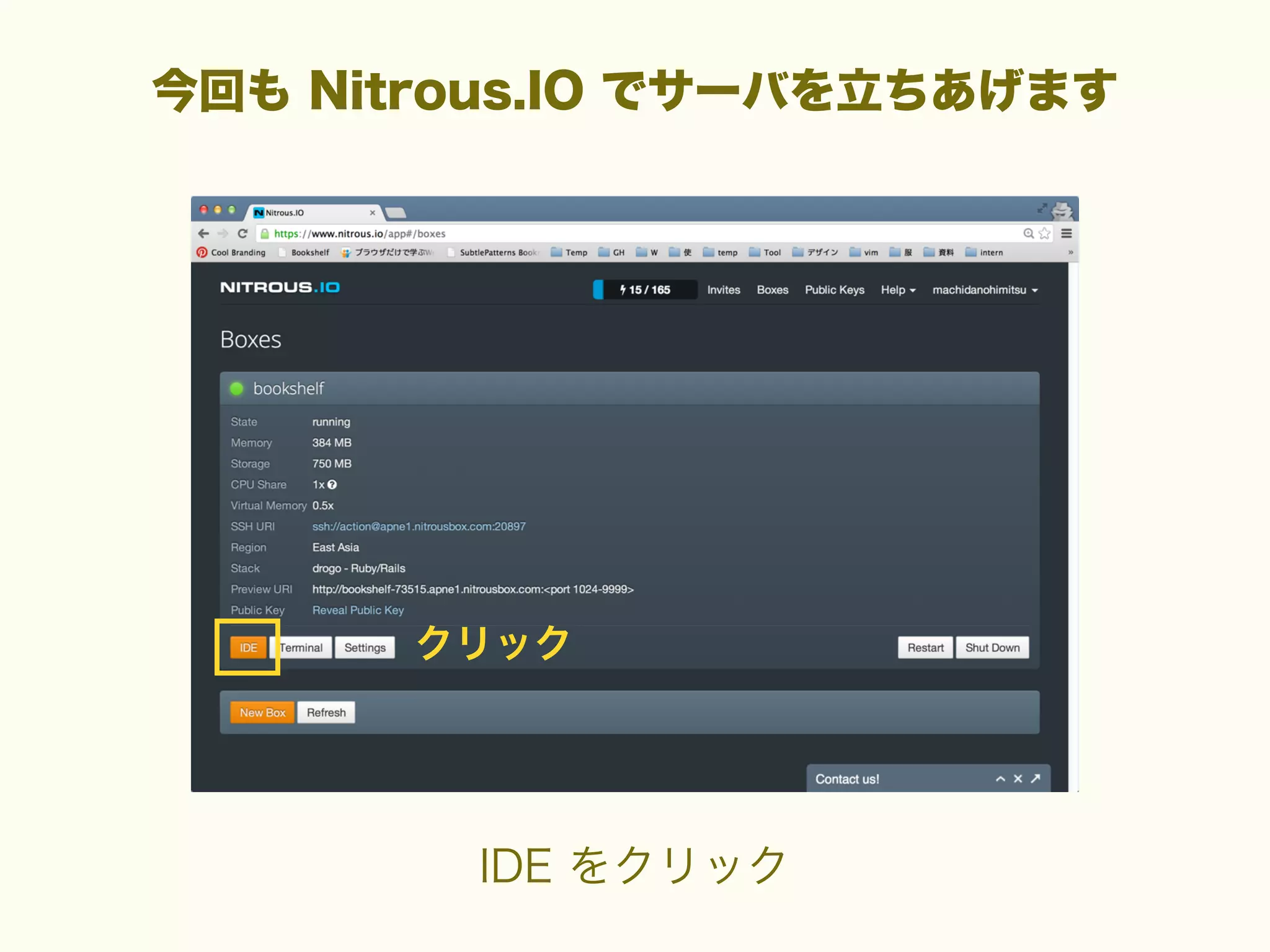The width and height of the screenshot is (1270, 952).
Task: Toggle fullscreen with the arrows icon
Action: click(x=1042, y=208)
